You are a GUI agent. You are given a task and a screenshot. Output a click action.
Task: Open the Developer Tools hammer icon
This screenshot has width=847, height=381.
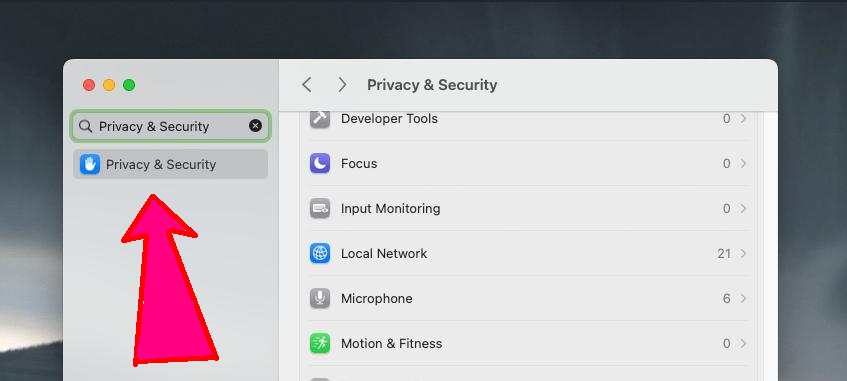pos(320,118)
